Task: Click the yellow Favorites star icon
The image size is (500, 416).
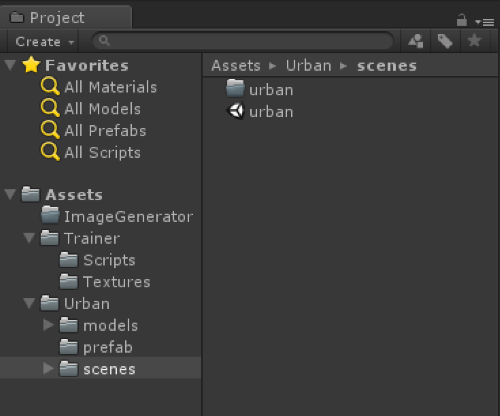Action: tap(31, 65)
